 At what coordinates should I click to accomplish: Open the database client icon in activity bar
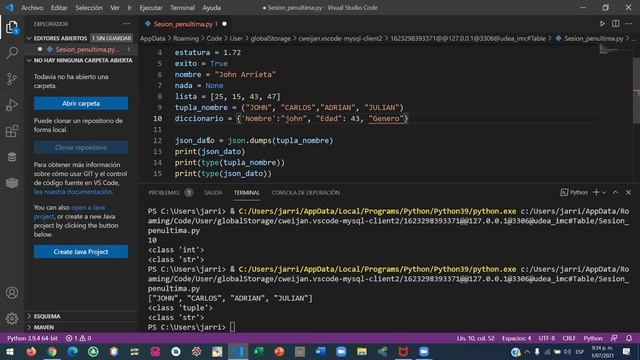12,157
